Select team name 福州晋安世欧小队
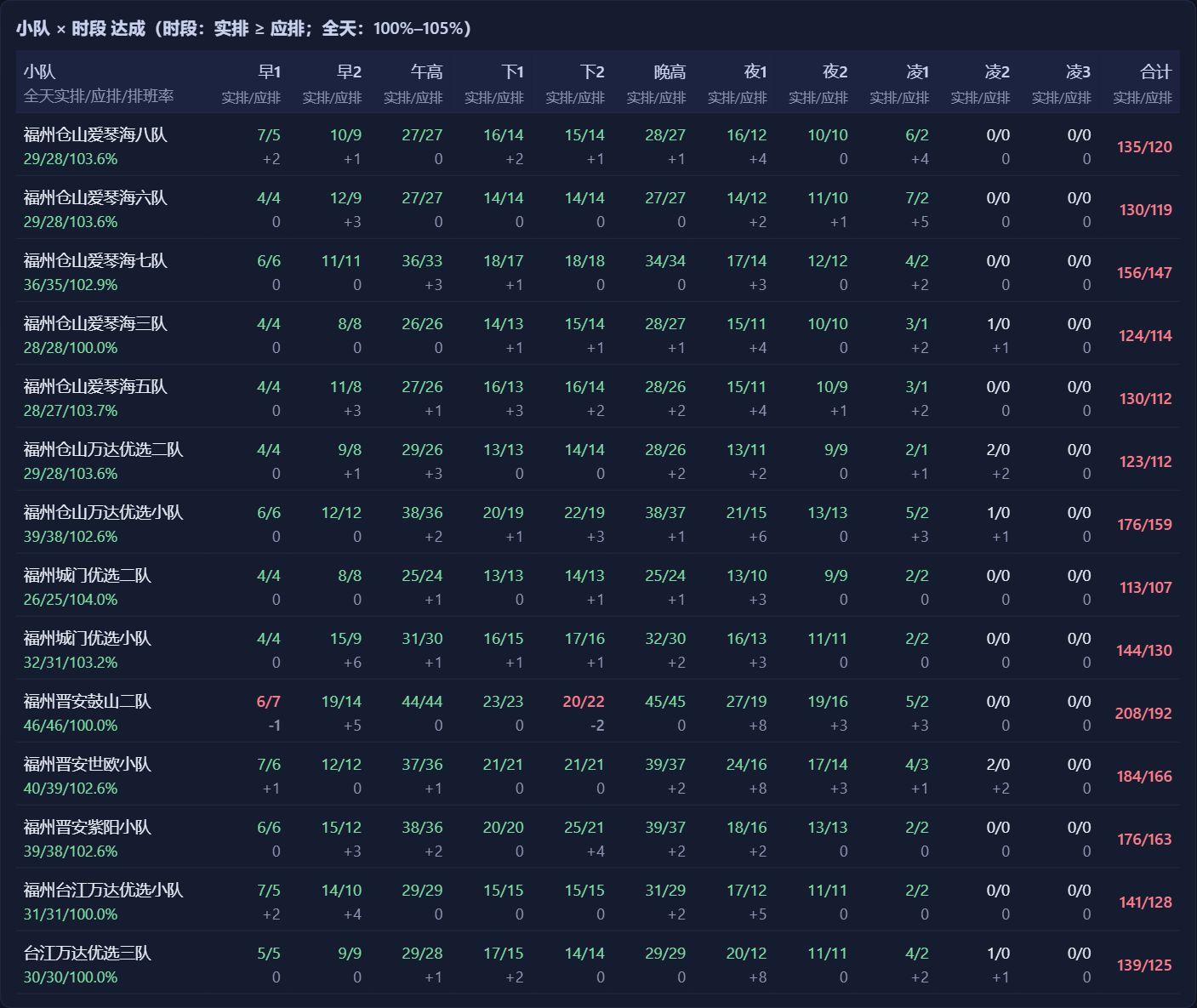The height and width of the screenshot is (1008, 1197). (88, 764)
